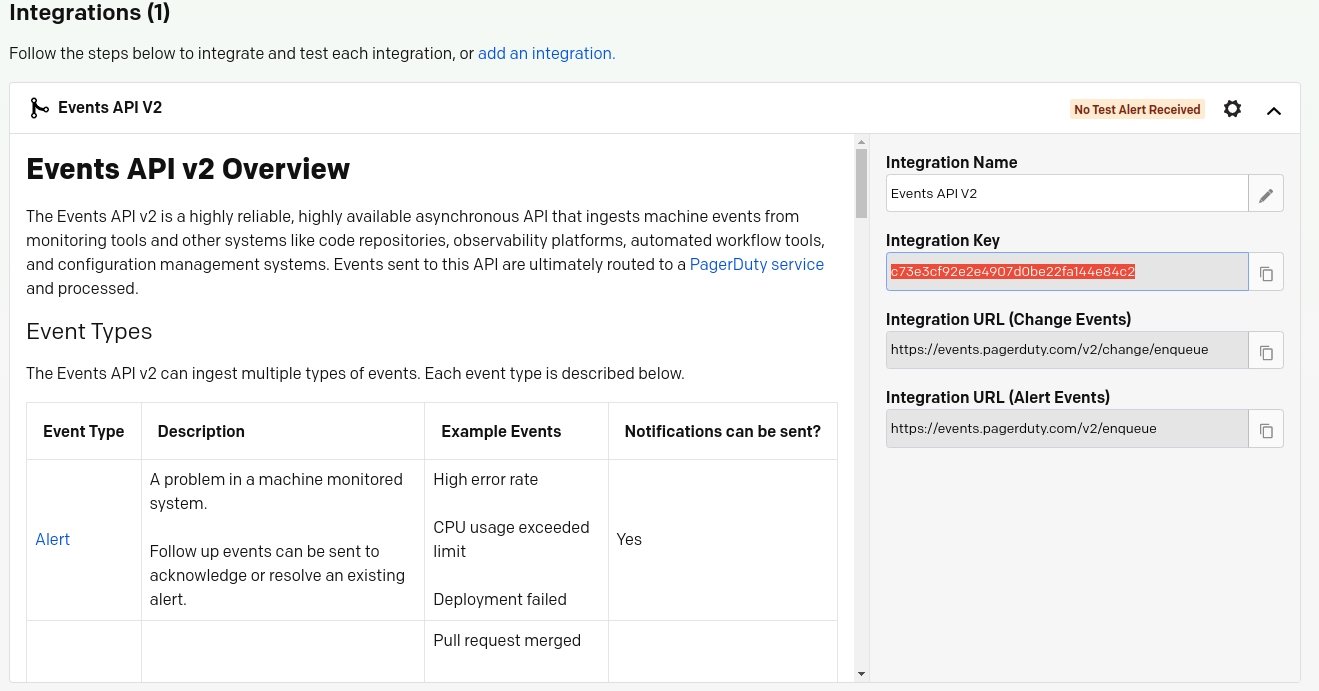The height and width of the screenshot is (691, 1319).
Task: Click the Description column header
Action: click(x=201, y=432)
